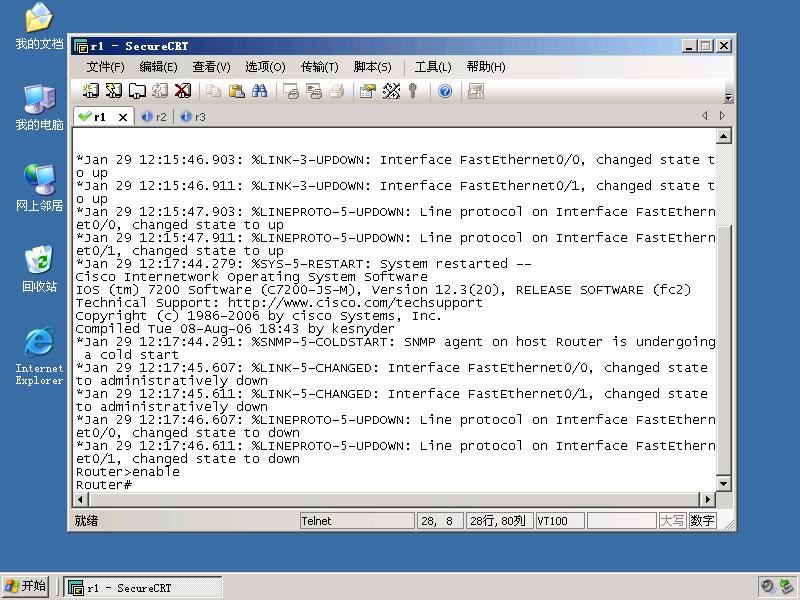800x600 pixels.
Task: Click the 大写 caps lock indicator
Action: click(x=672, y=521)
